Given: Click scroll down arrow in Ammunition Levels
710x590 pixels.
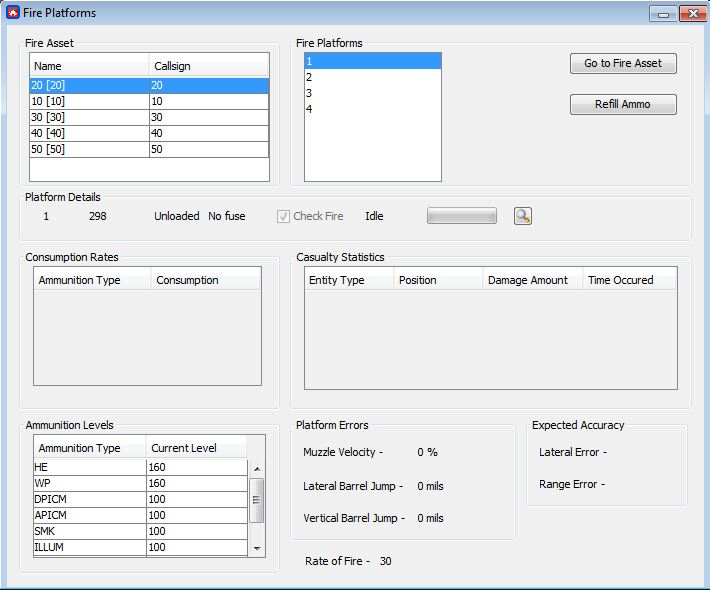Looking at the screenshot, I should [x=257, y=548].
